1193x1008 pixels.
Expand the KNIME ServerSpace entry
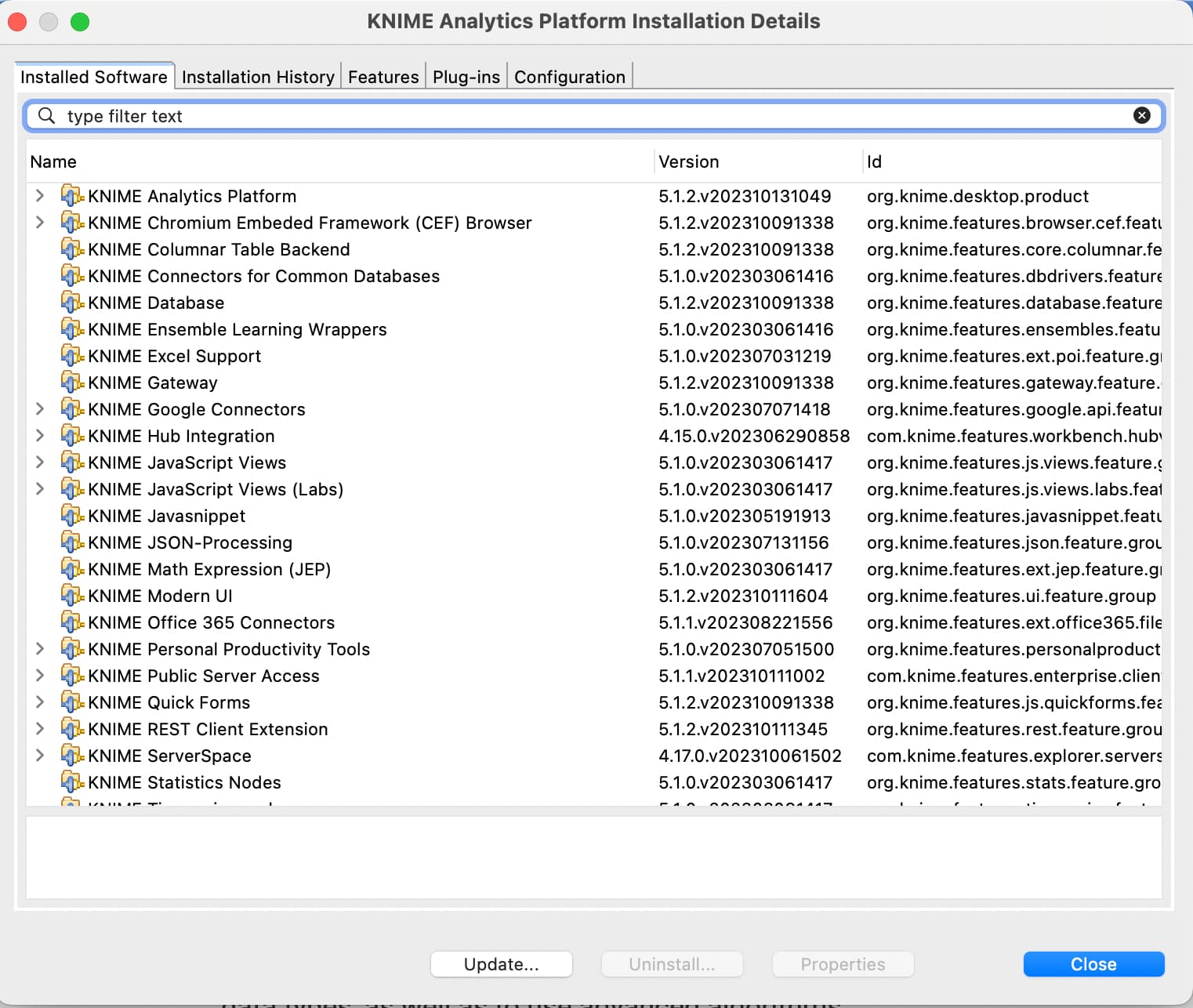(40, 756)
